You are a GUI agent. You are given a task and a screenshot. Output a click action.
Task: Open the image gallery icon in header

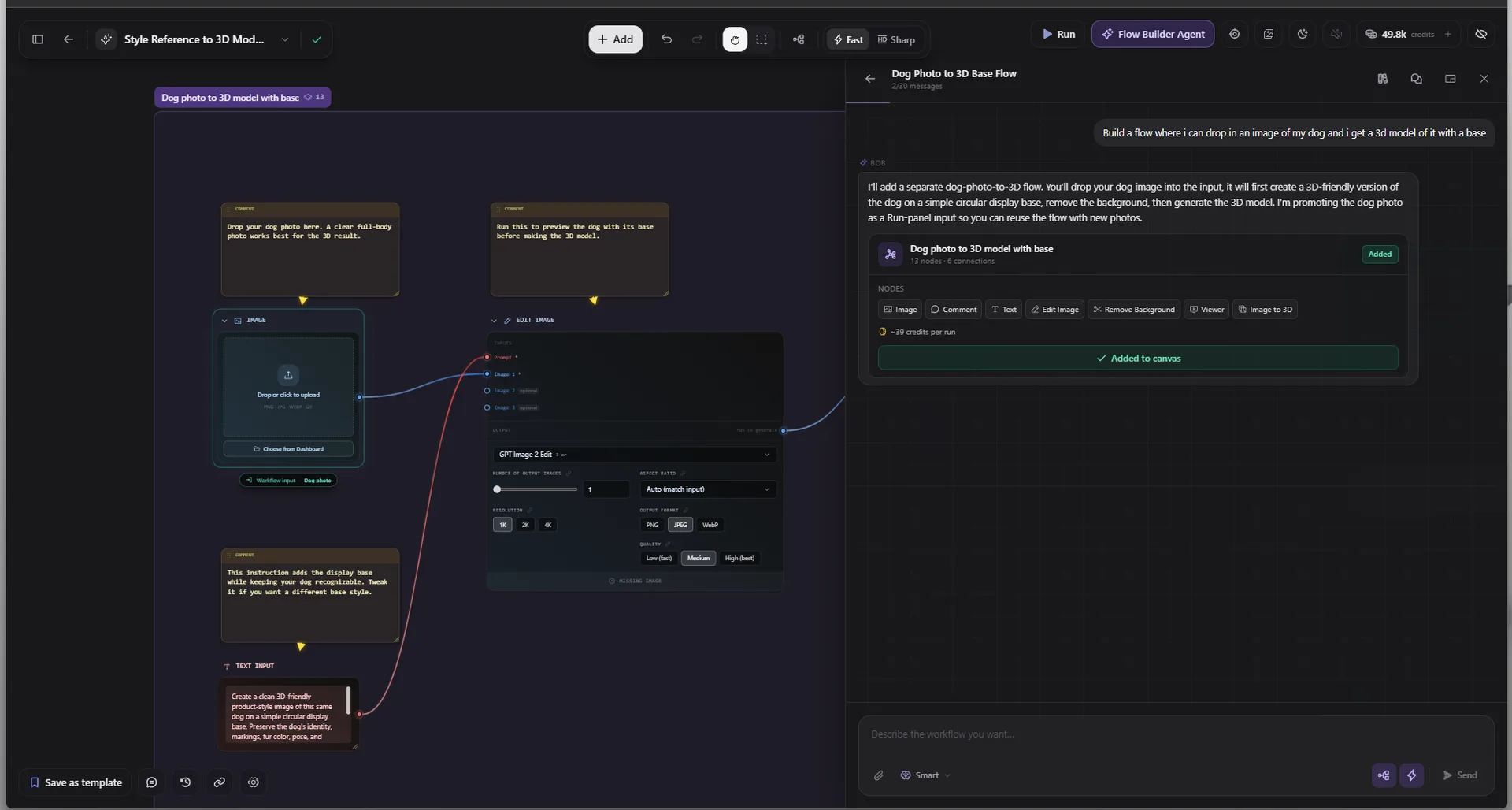(1269, 34)
